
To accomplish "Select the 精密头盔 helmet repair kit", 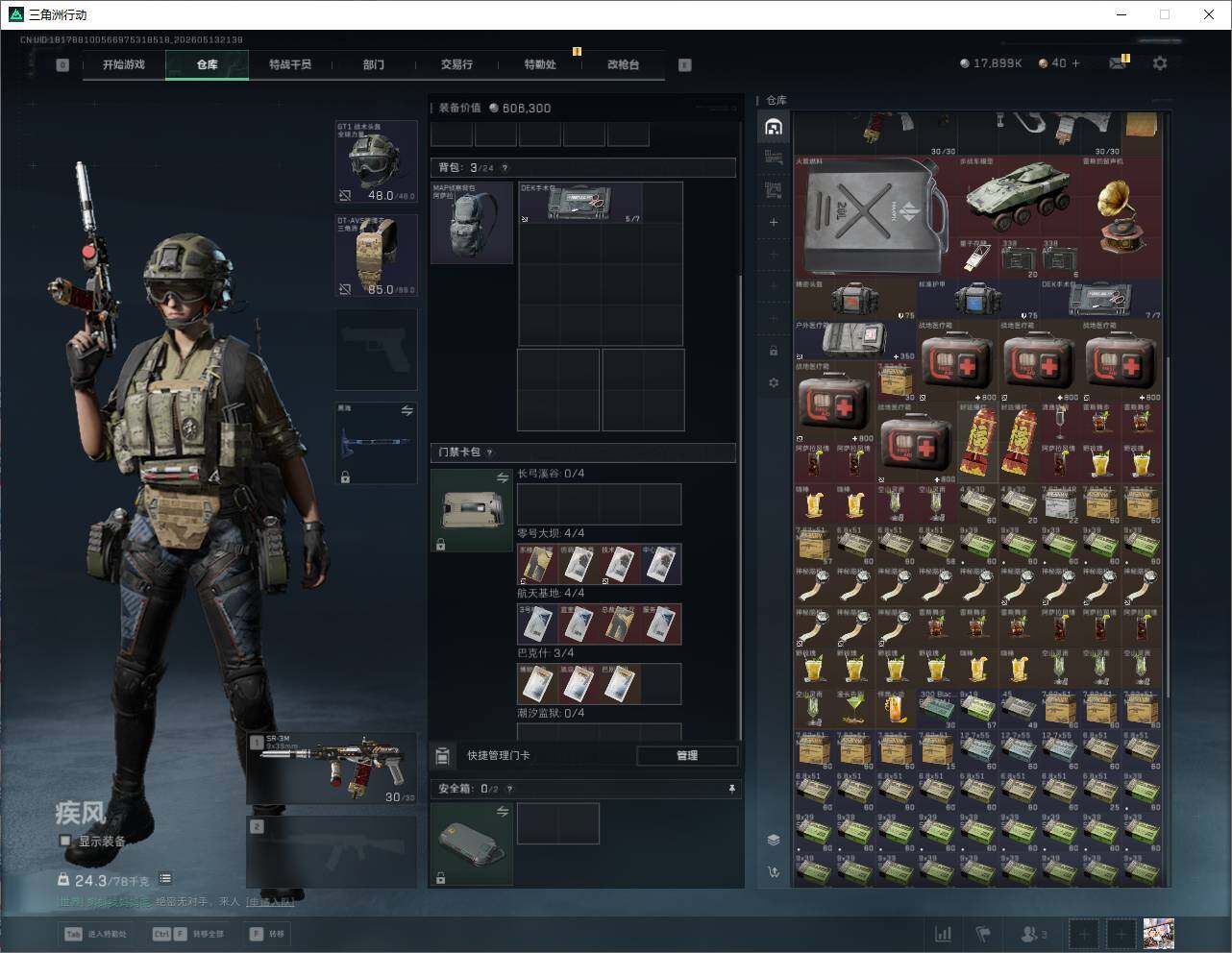I will [855, 300].
